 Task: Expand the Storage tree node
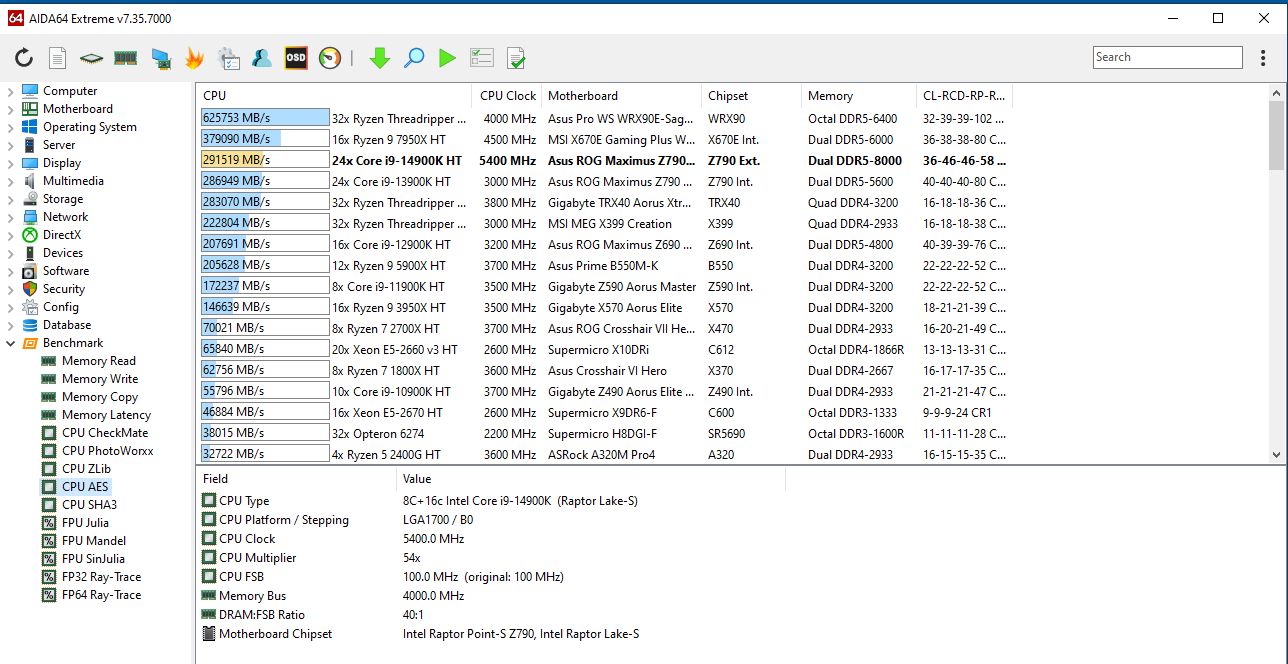click(10, 199)
